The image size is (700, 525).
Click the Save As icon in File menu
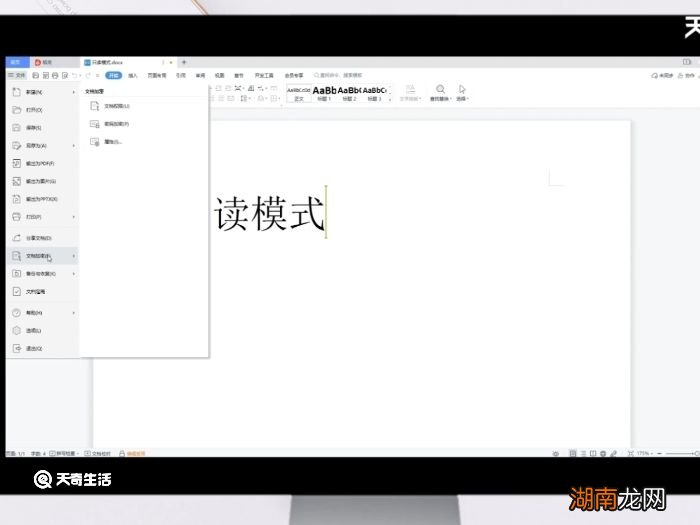coord(17,146)
